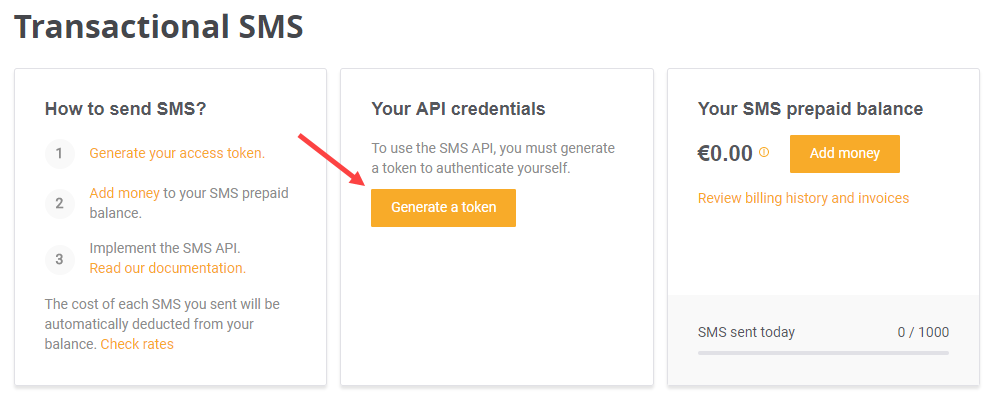
Task: Follow the Add money link in step 2
Action: coord(124,193)
